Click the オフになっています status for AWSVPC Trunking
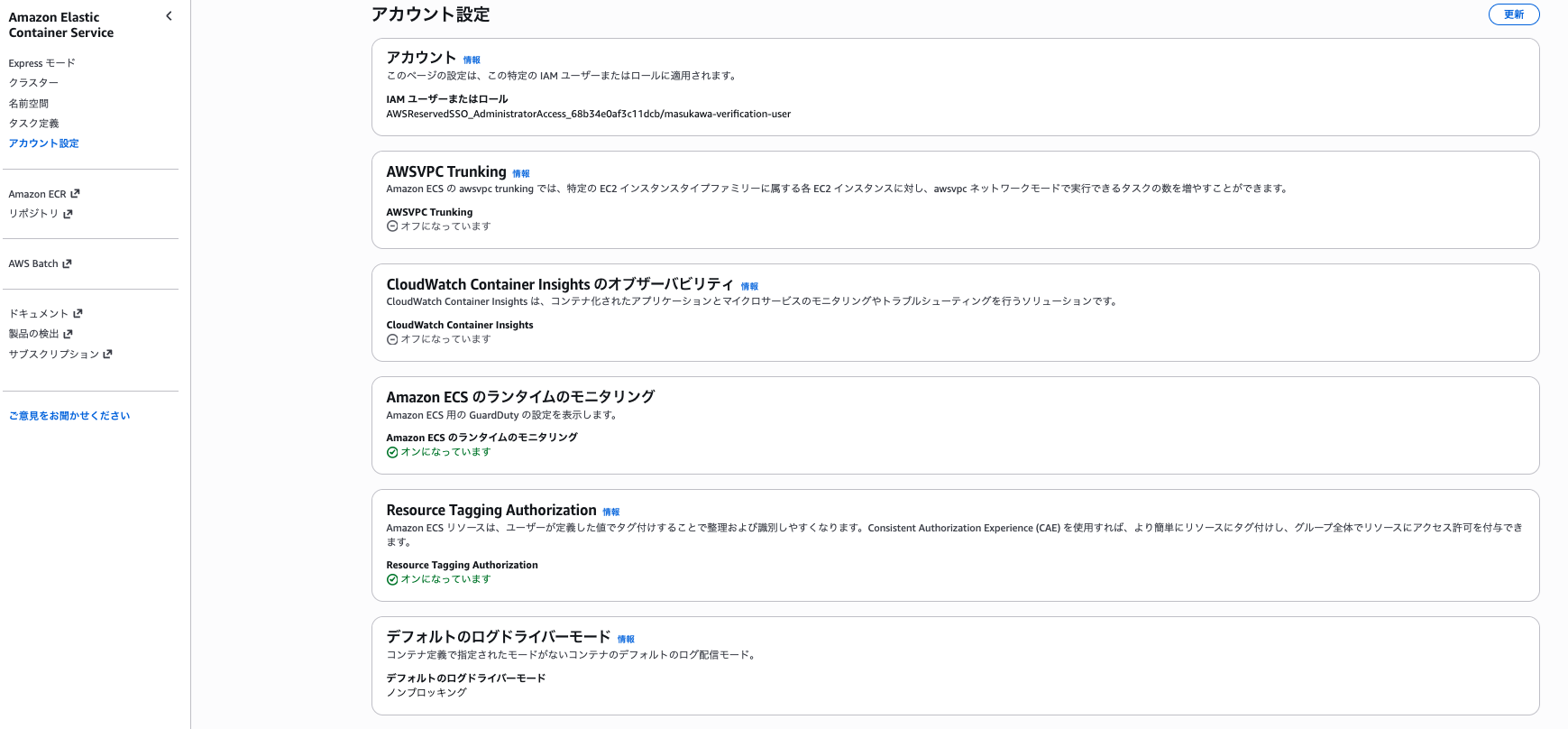Image resolution: width=1568 pixels, height=729 pixels. [443, 226]
